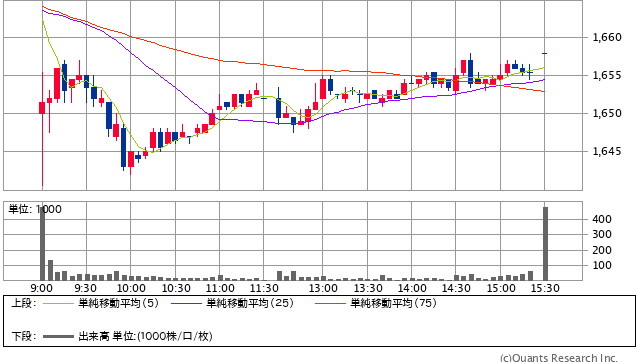Click the 下段: legend row label
Screen dimensions: 638x362
[x=24, y=336]
